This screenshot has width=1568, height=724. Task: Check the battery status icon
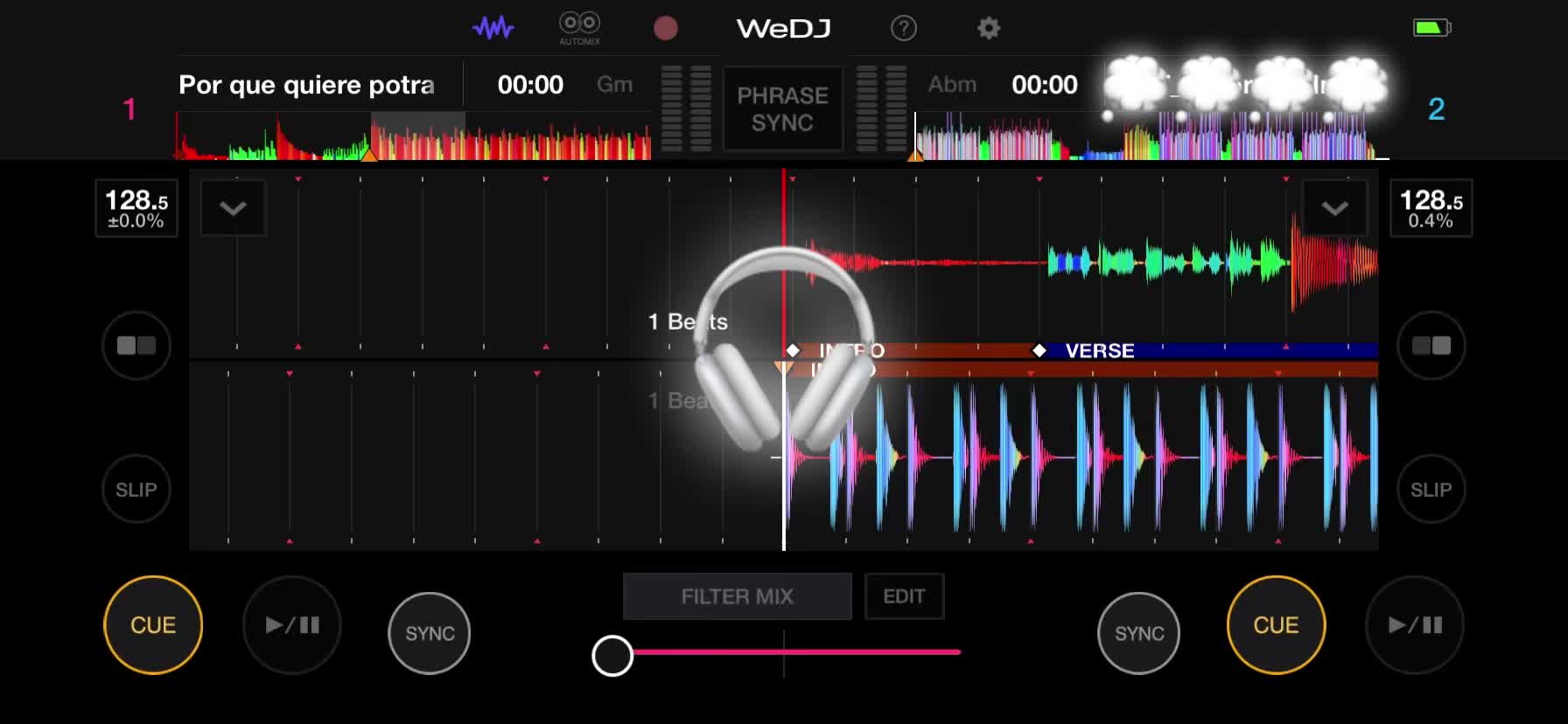click(x=1432, y=28)
